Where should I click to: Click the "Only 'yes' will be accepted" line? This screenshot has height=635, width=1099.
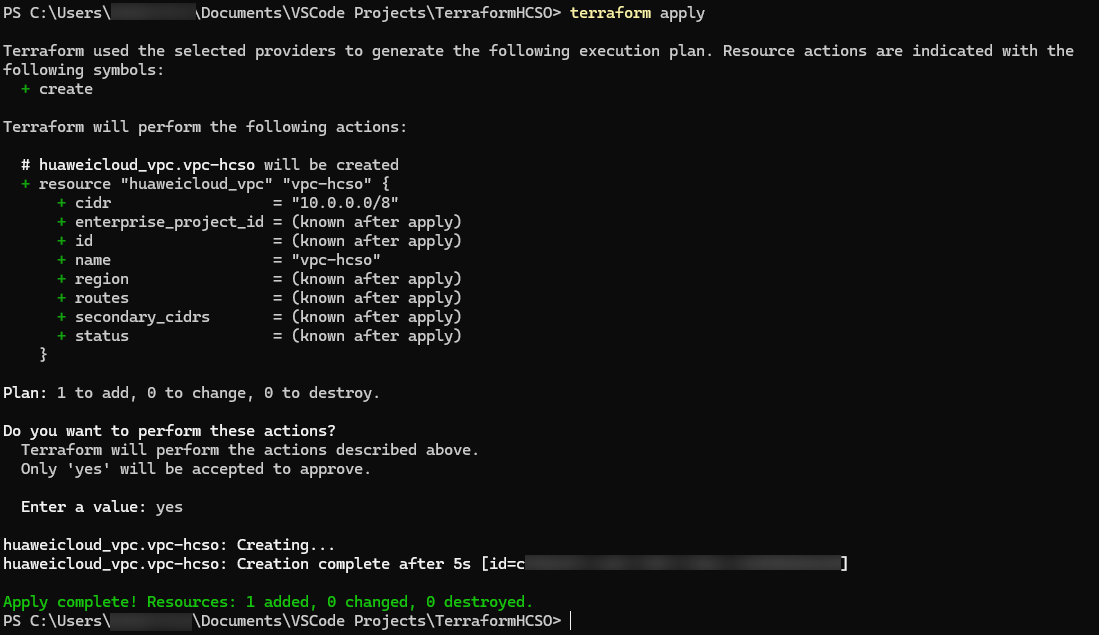(x=196, y=469)
